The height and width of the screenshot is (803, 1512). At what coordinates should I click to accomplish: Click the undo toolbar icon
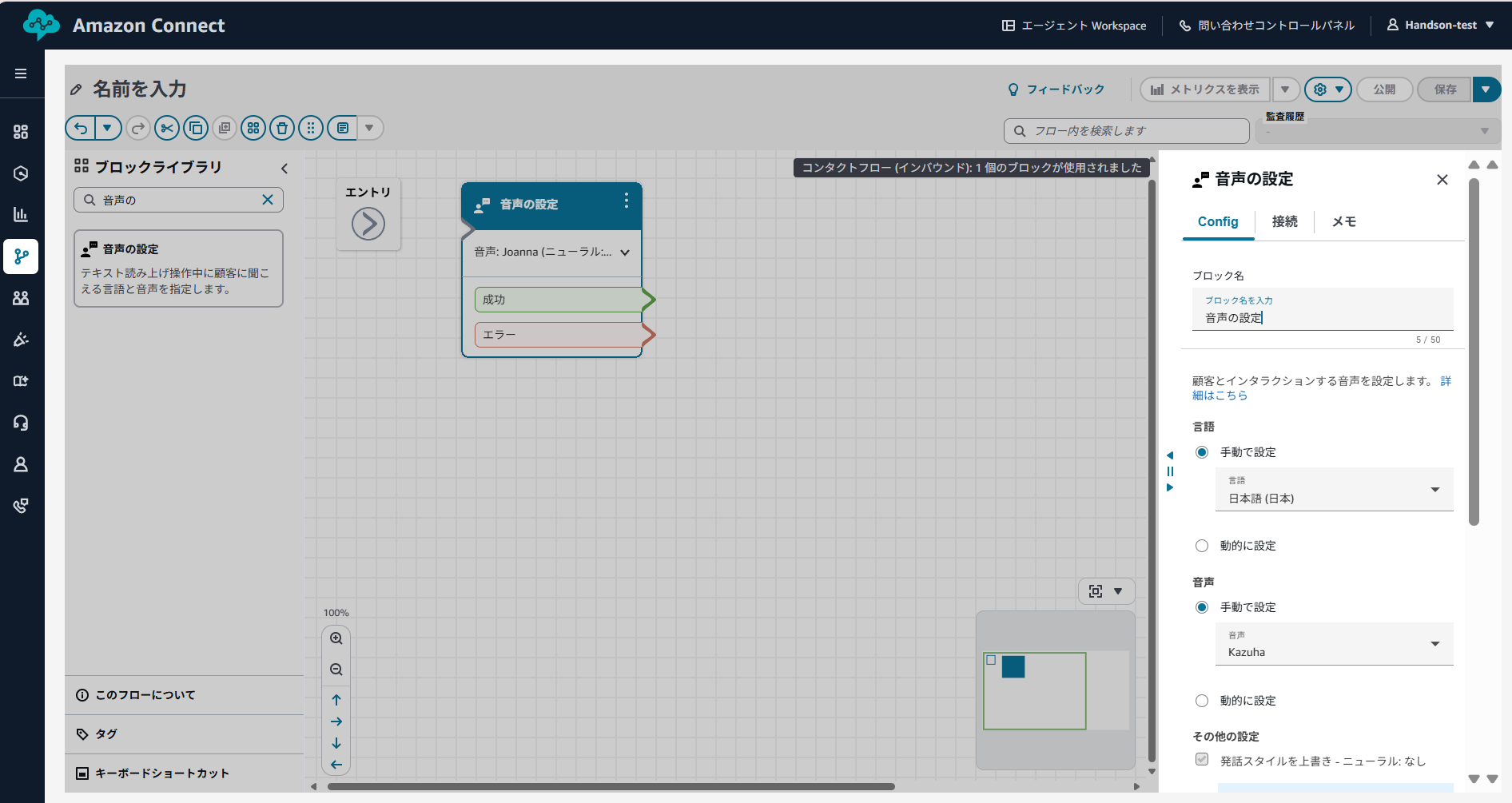click(81, 128)
